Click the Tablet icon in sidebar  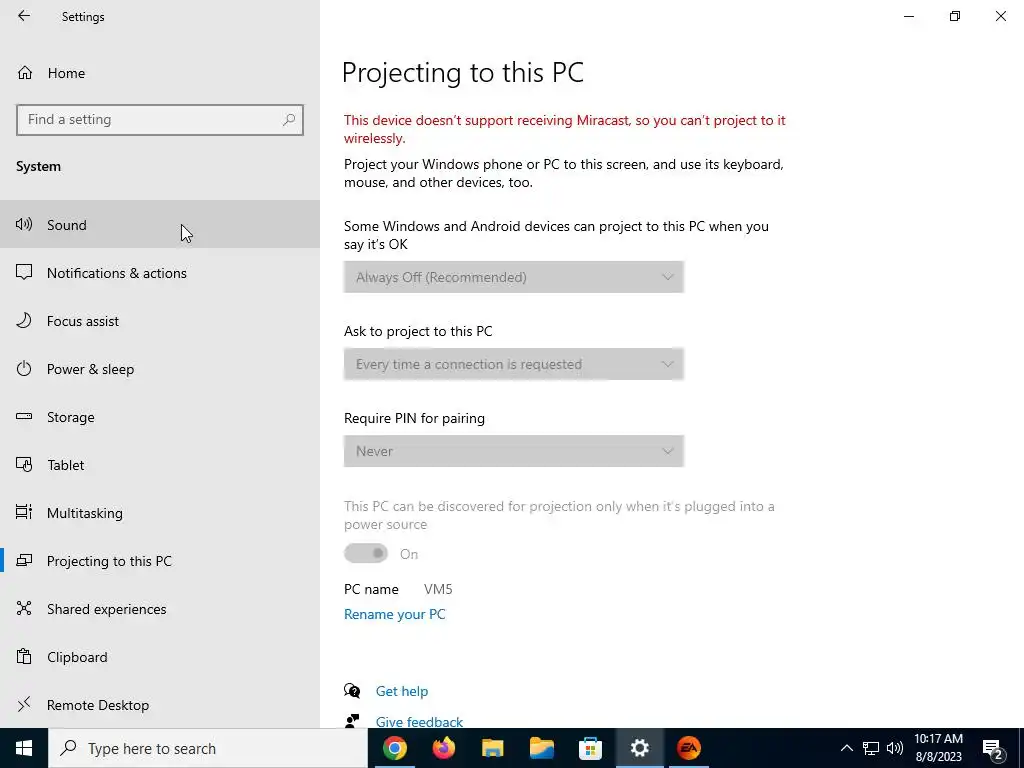coord(24,464)
